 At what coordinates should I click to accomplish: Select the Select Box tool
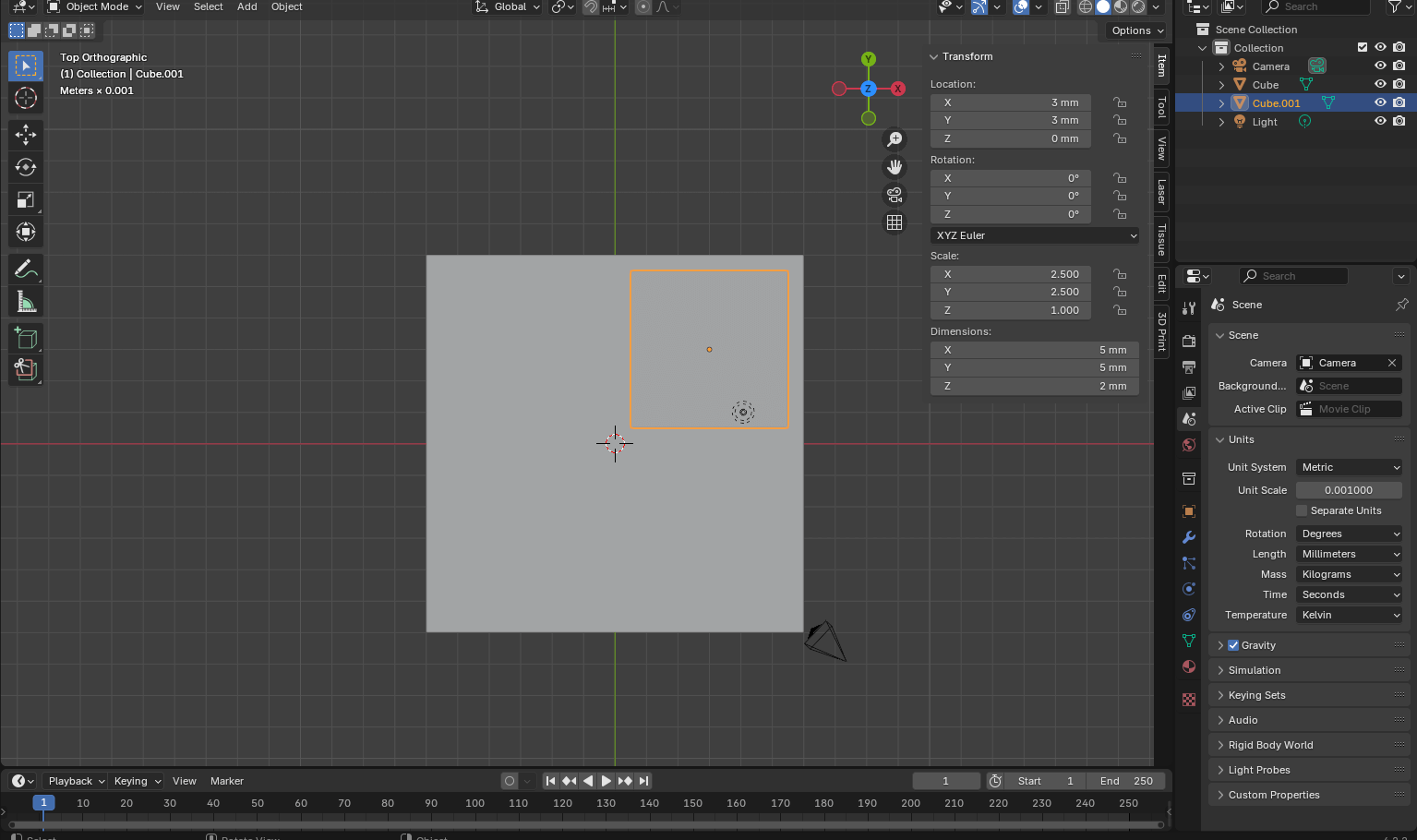pyautogui.click(x=26, y=66)
